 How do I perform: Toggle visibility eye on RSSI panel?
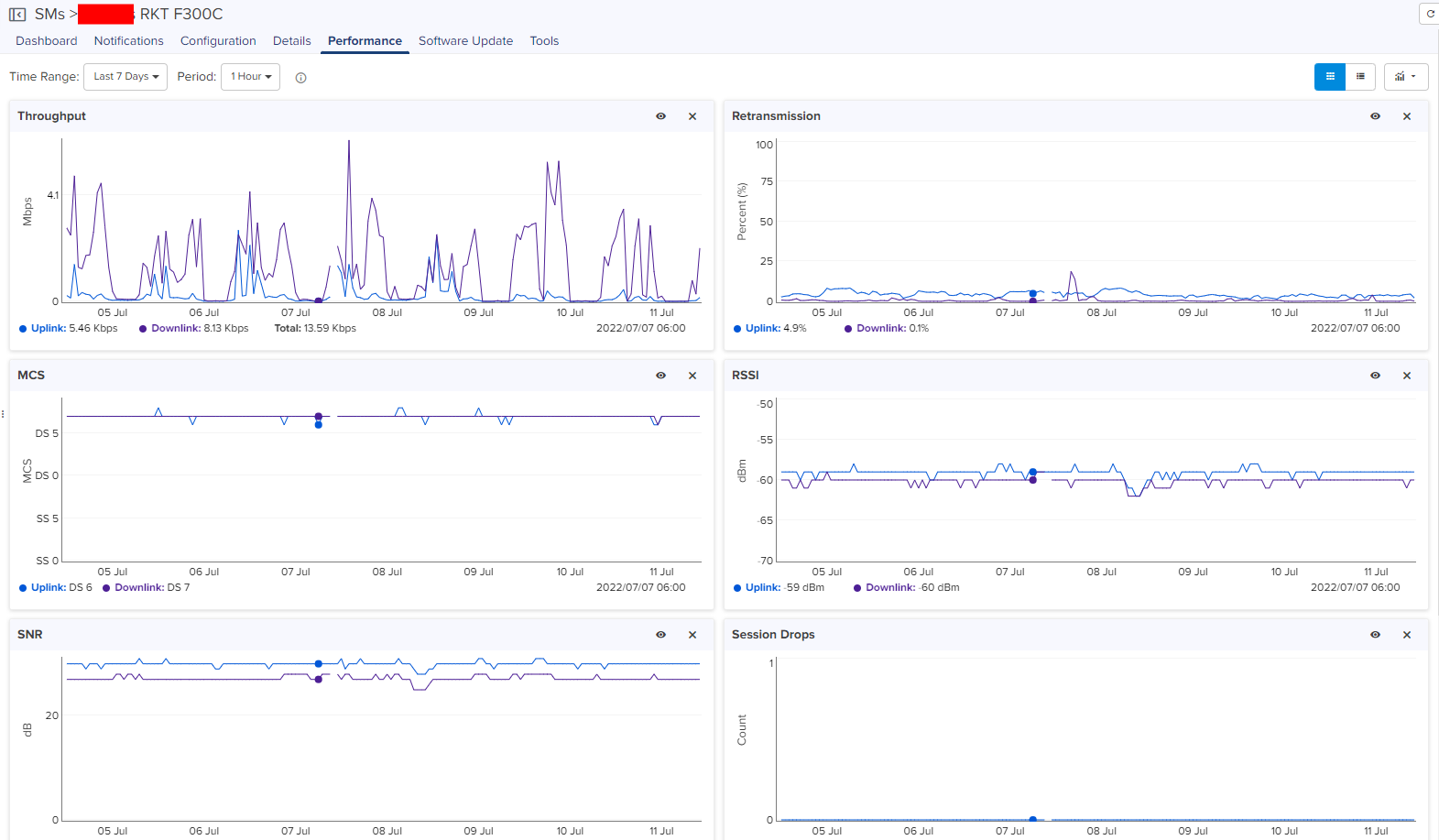click(x=1375, y=376)
